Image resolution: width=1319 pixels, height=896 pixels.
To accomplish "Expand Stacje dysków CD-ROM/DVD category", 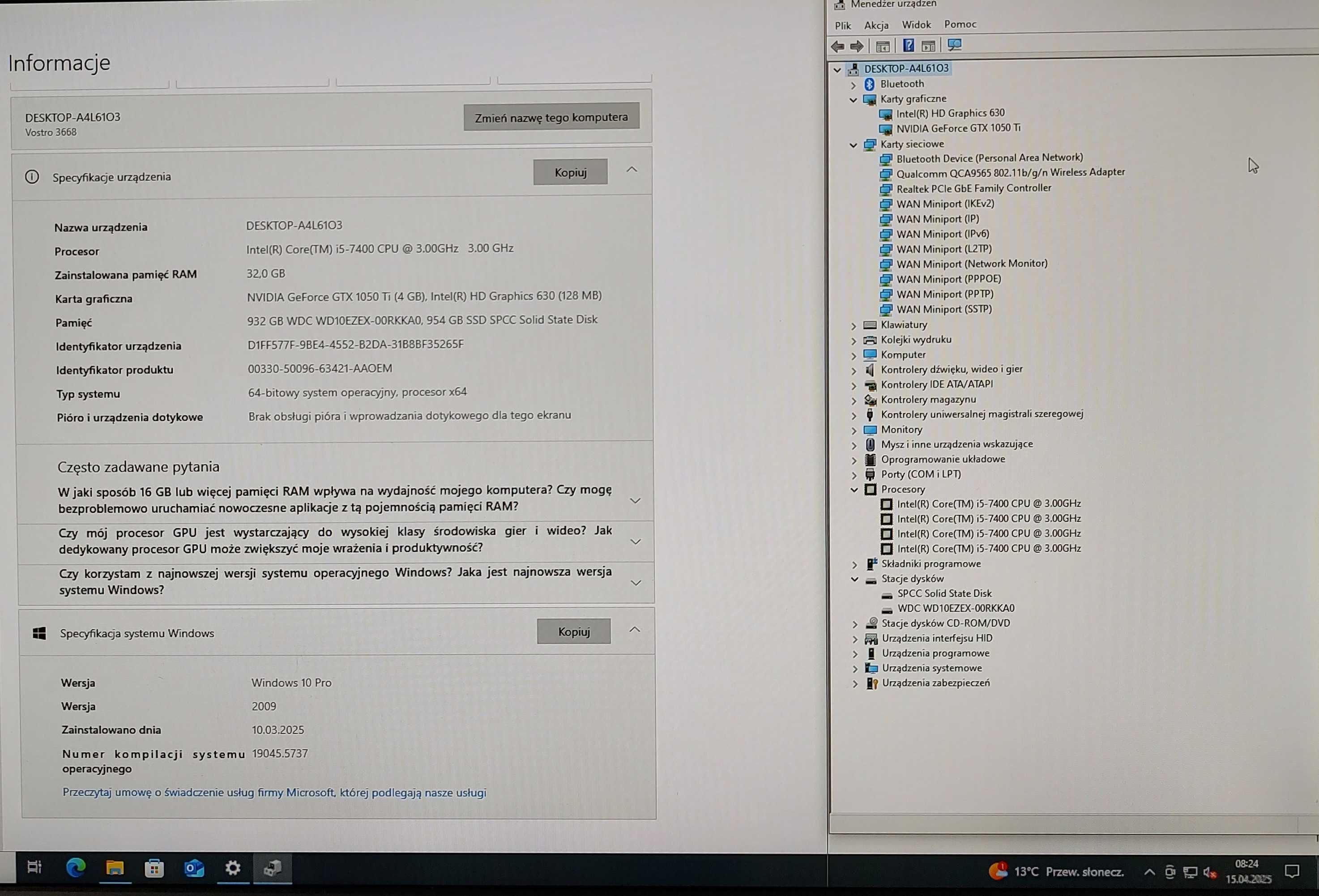I will click(855, 624).
